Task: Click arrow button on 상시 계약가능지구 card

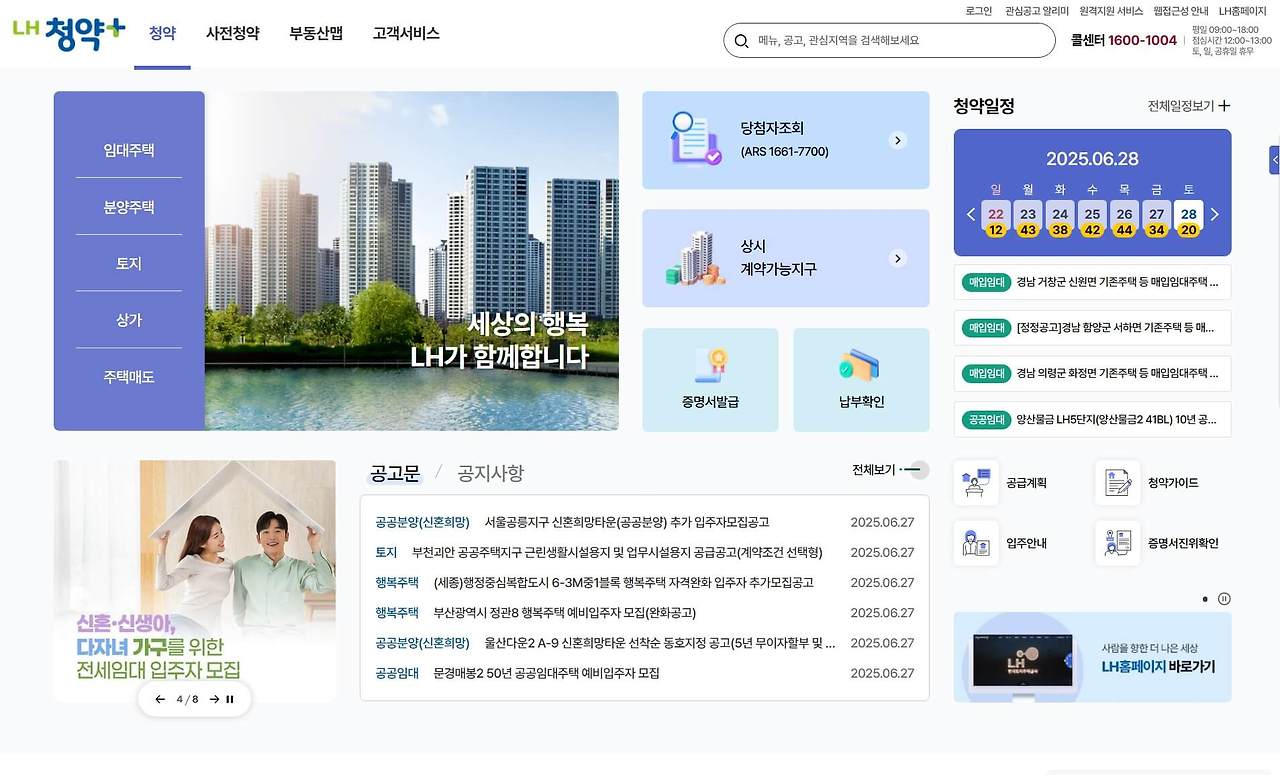Action: [898, 258]
